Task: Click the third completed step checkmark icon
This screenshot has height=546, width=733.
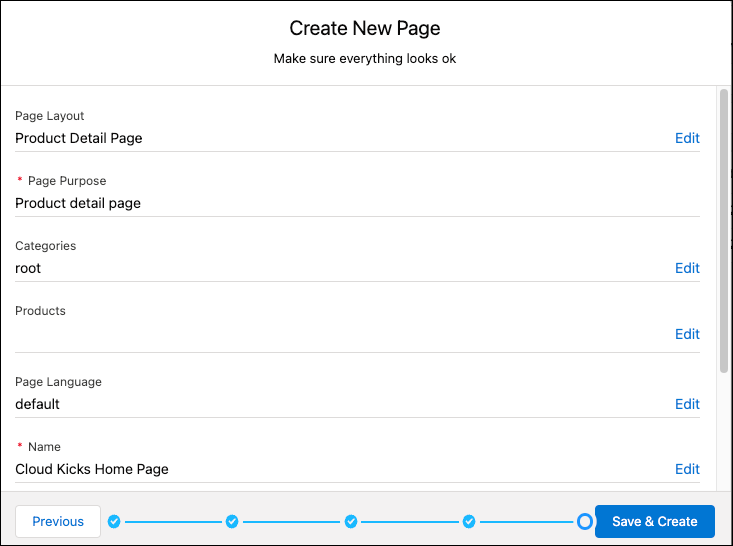Action: click(351, 521)
